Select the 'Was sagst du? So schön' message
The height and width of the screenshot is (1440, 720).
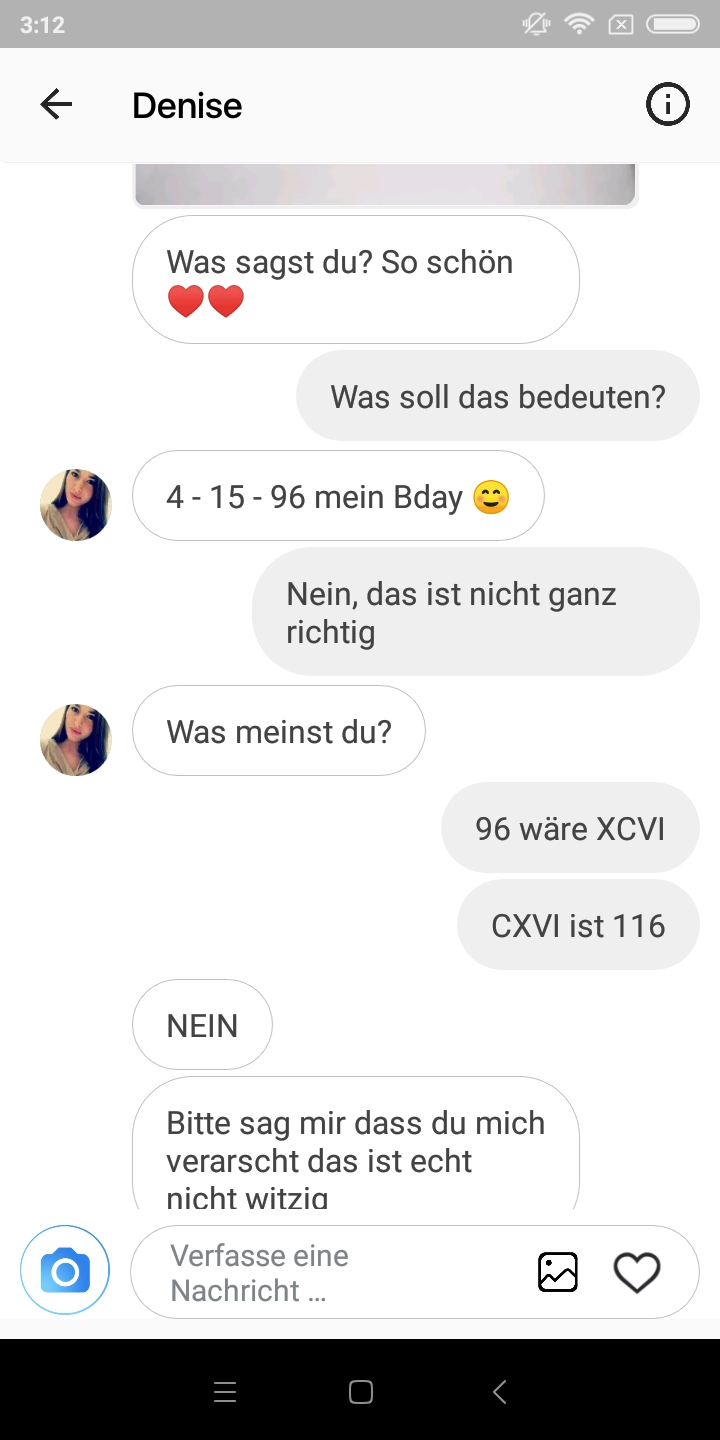[x=356, y=280]
